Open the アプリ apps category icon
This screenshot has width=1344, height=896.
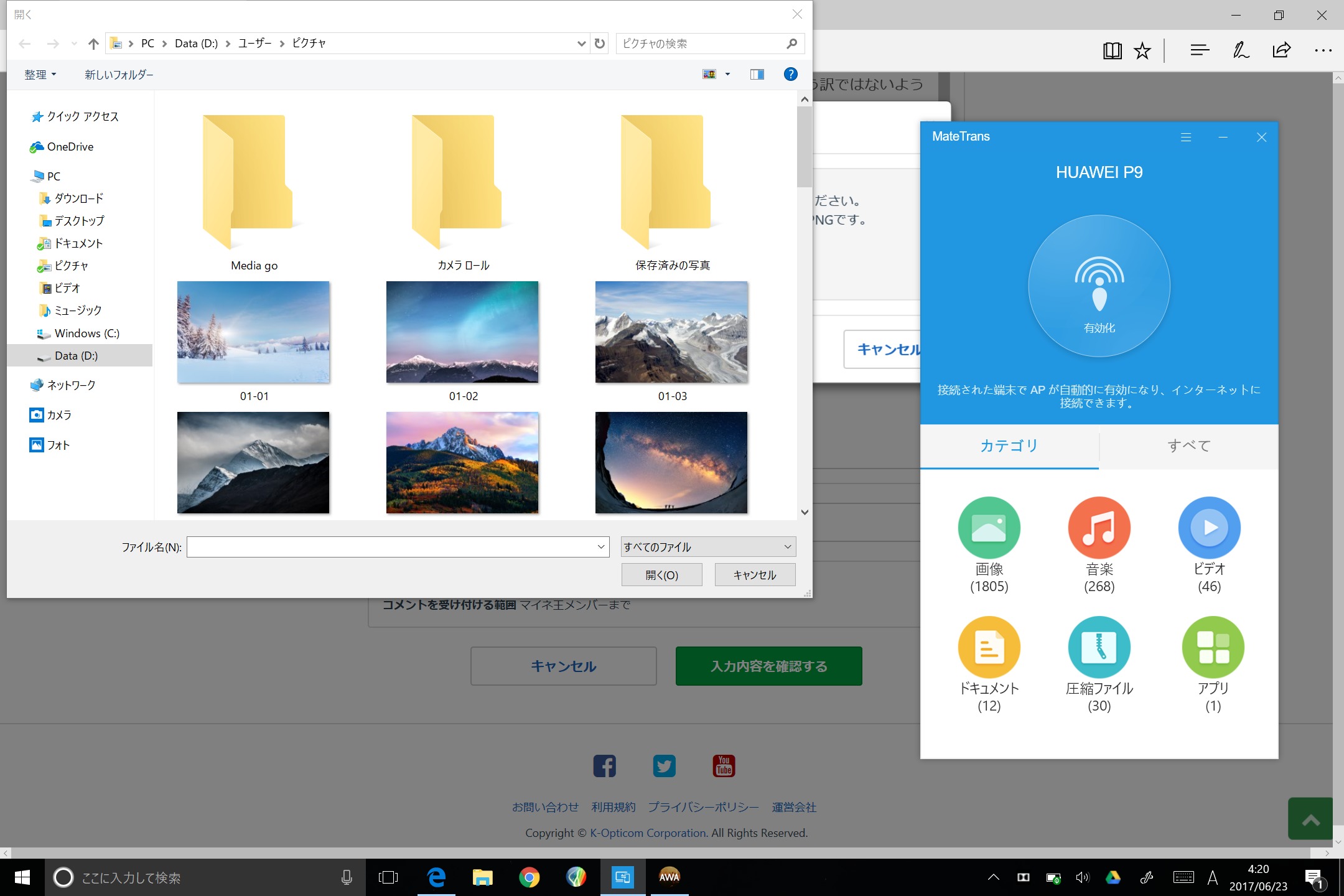click(1213, 647)
